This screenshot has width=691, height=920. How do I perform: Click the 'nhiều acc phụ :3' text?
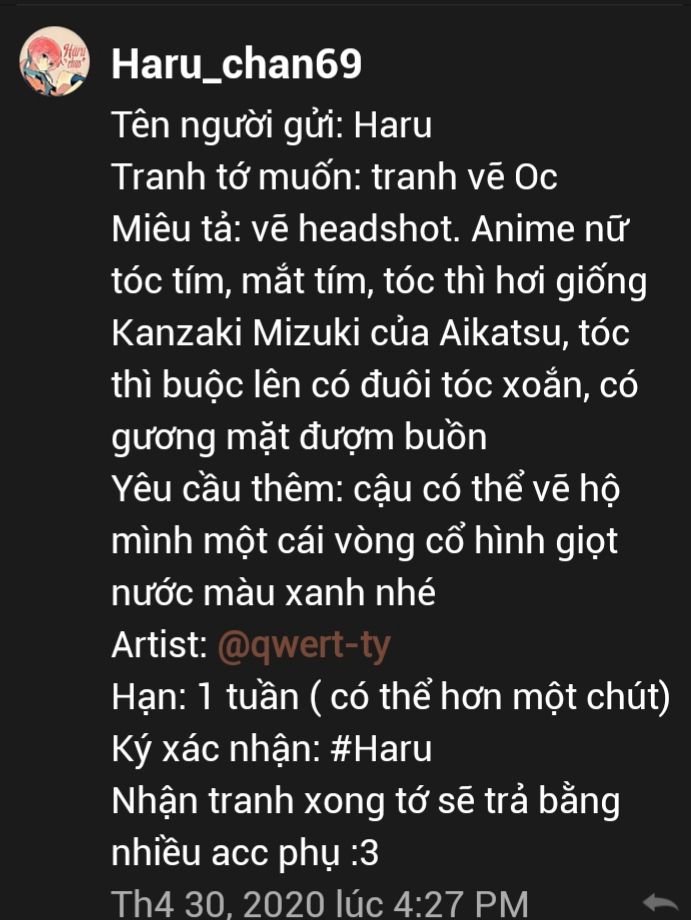245,853
